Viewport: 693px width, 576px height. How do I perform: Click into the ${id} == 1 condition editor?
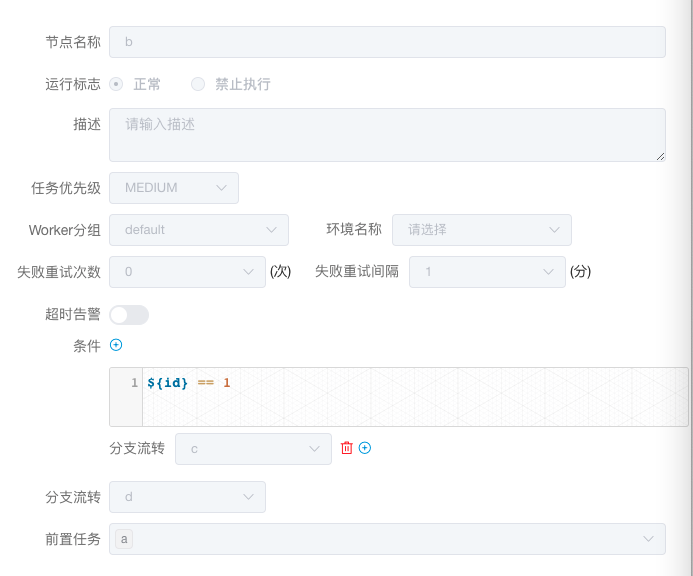tap(415, 397)
